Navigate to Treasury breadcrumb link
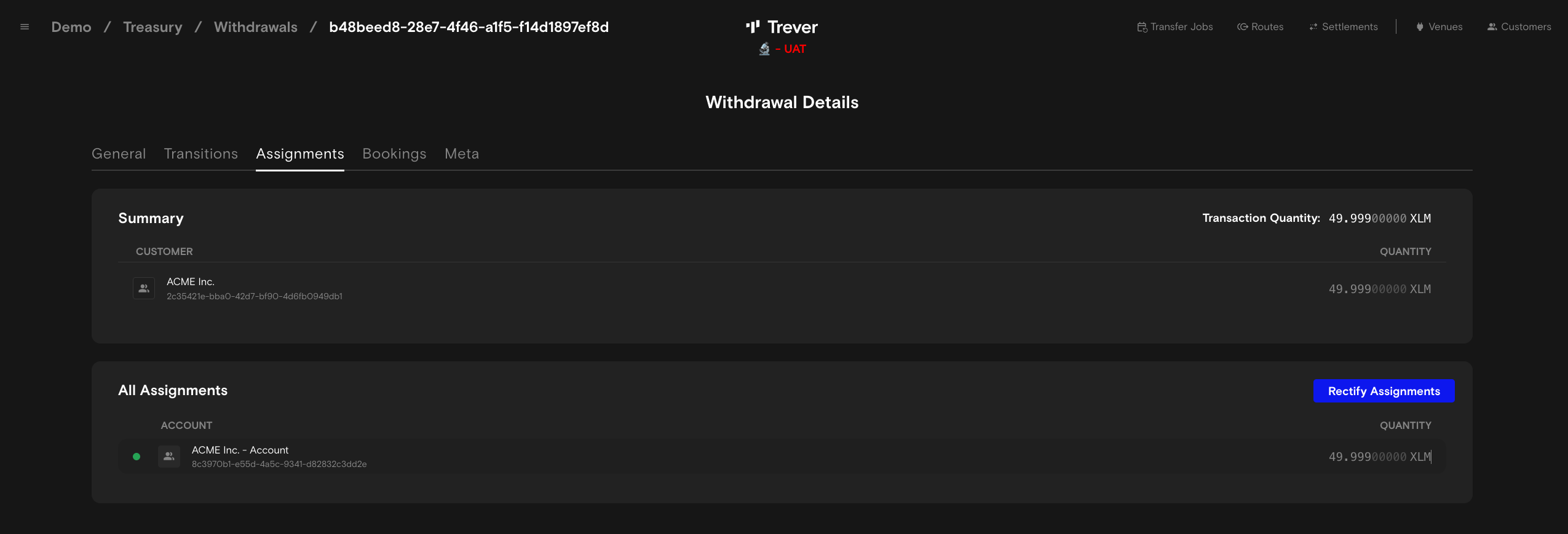Screen dimensions: 1568x534 tap(152, 27)
